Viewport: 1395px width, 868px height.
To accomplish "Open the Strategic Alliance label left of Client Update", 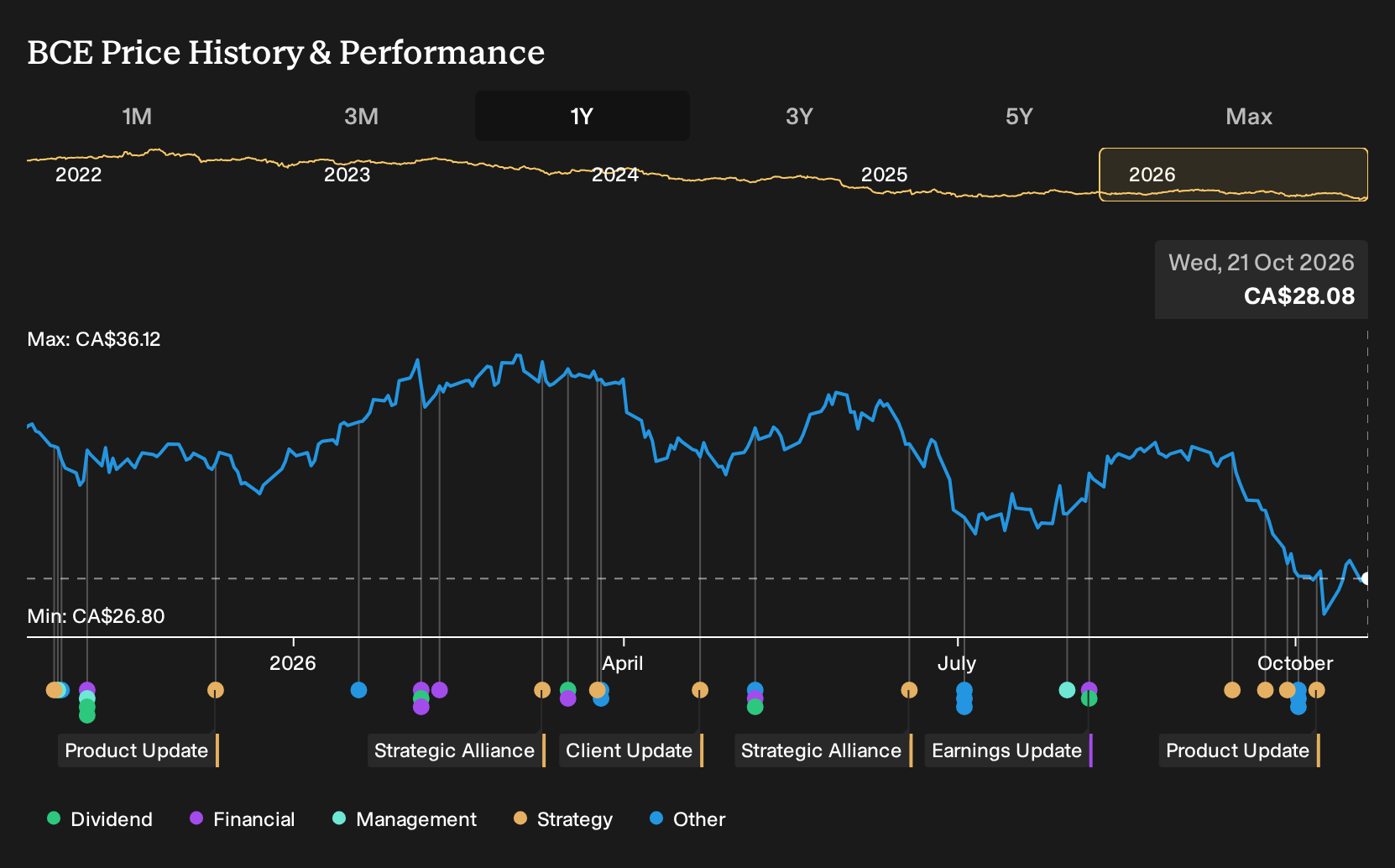I will (x=456, y=750).
